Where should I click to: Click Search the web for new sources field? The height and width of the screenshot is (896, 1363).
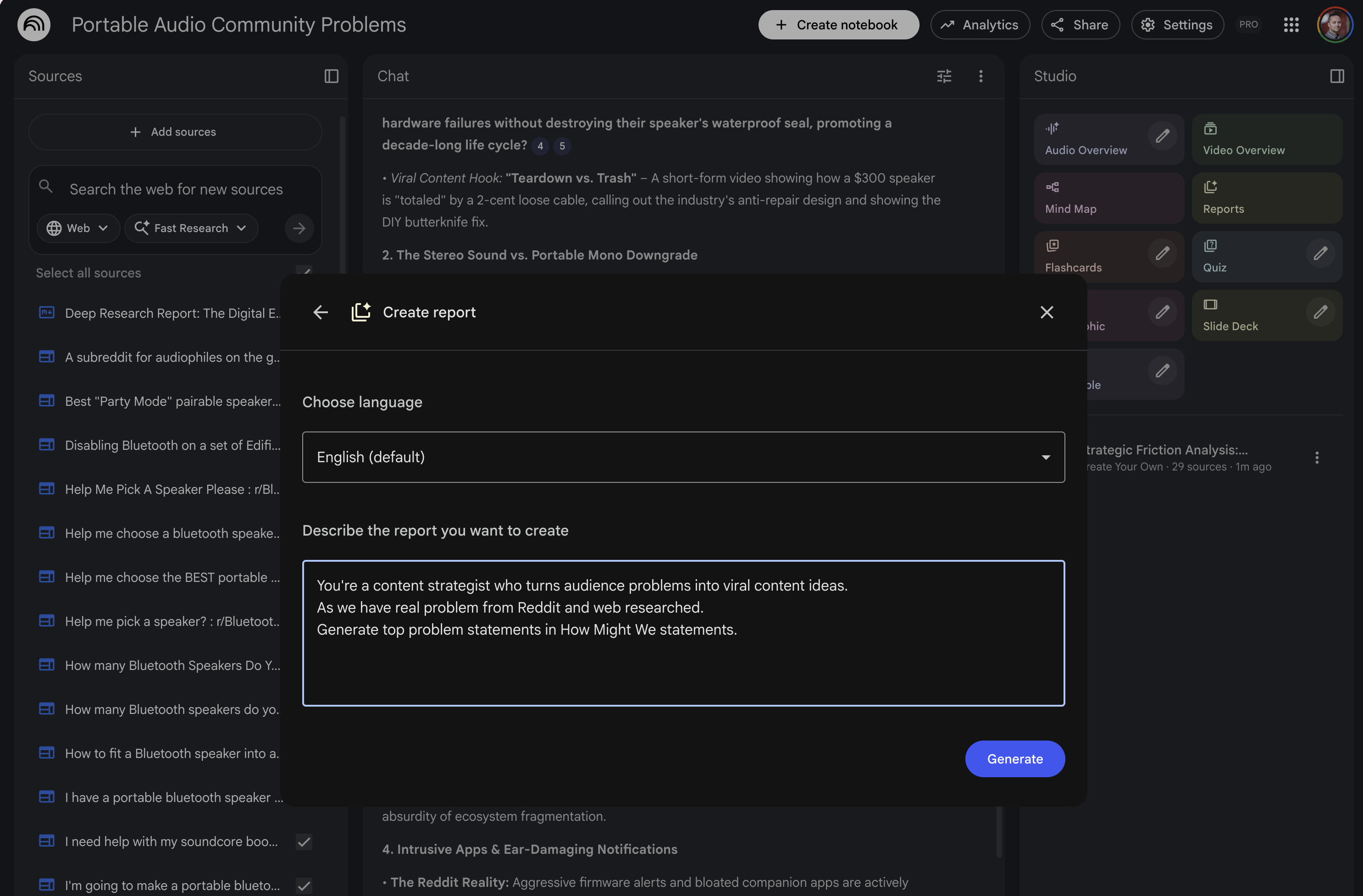pos(176,189)
